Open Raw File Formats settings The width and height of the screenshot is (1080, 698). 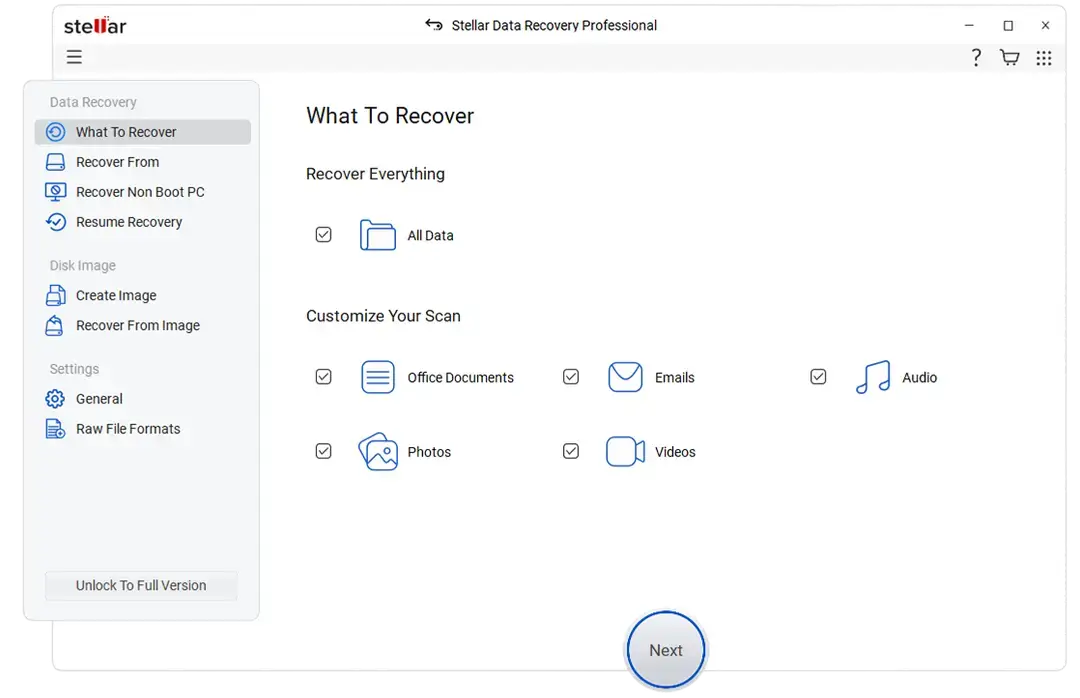[x=128, y=429]
